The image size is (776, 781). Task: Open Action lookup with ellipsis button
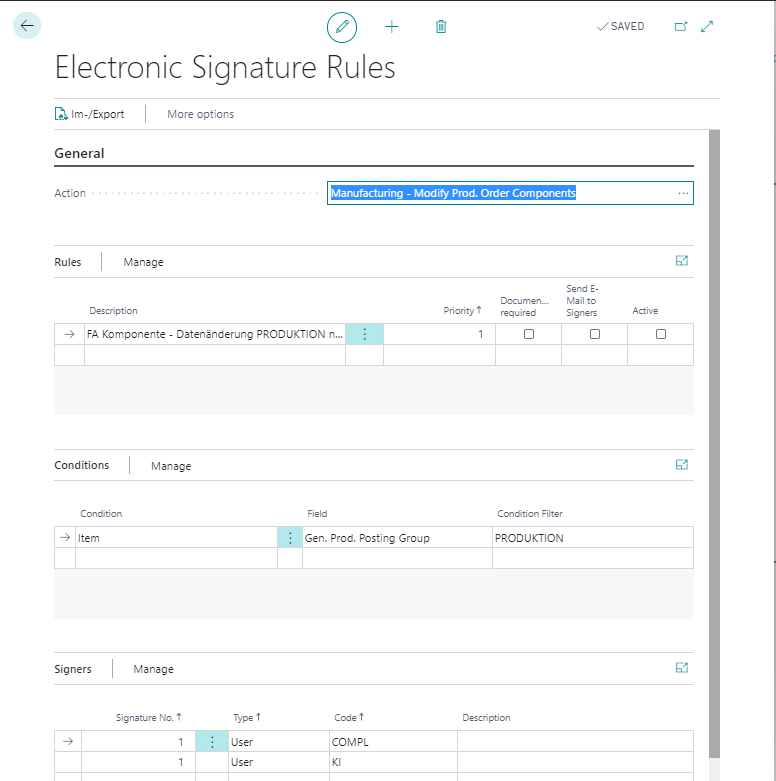pos(683,193)
